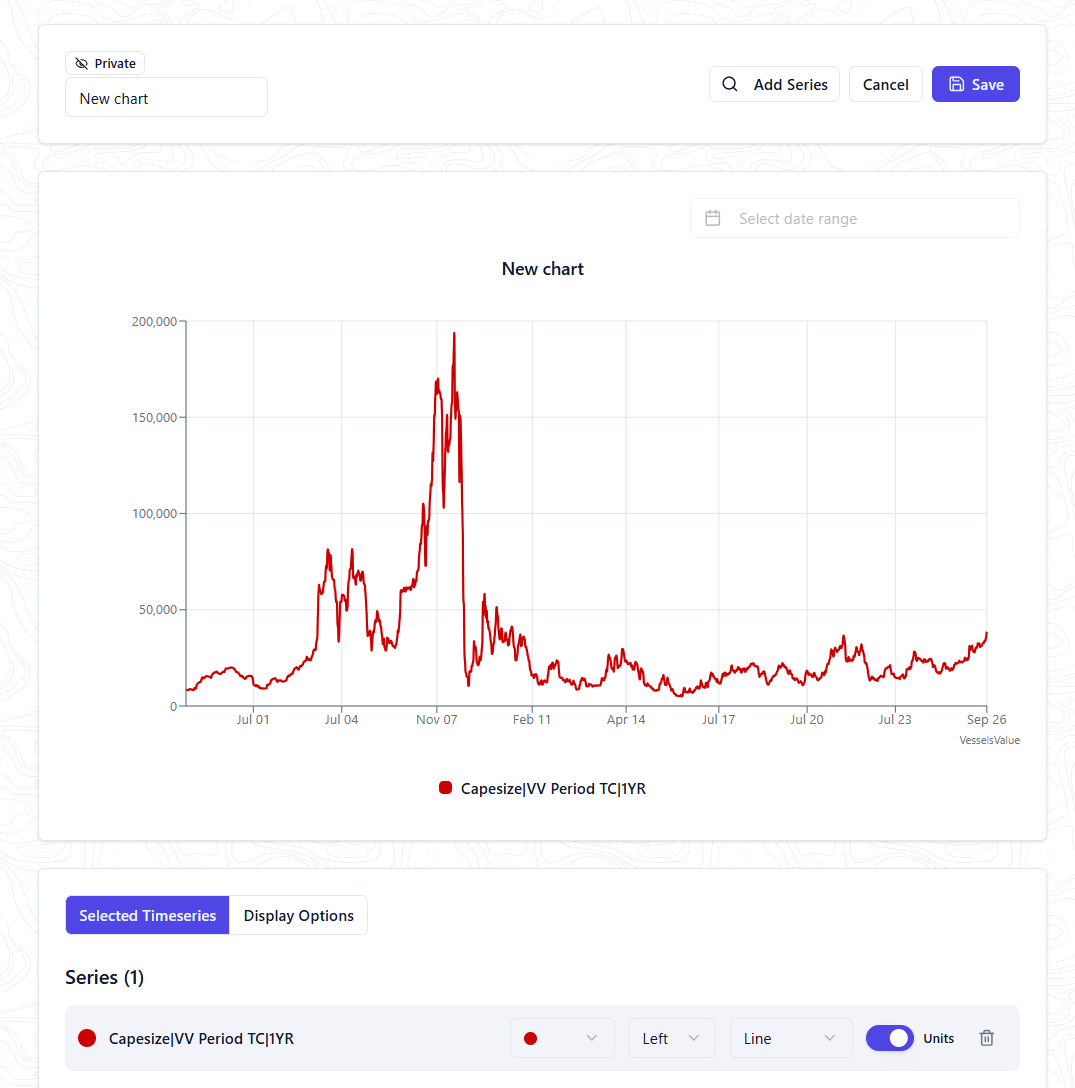Click the Capesize|VV Period TC|1YR series row name
1075x1088 pixels.
pyautogui.click(x=201, y=1038)
